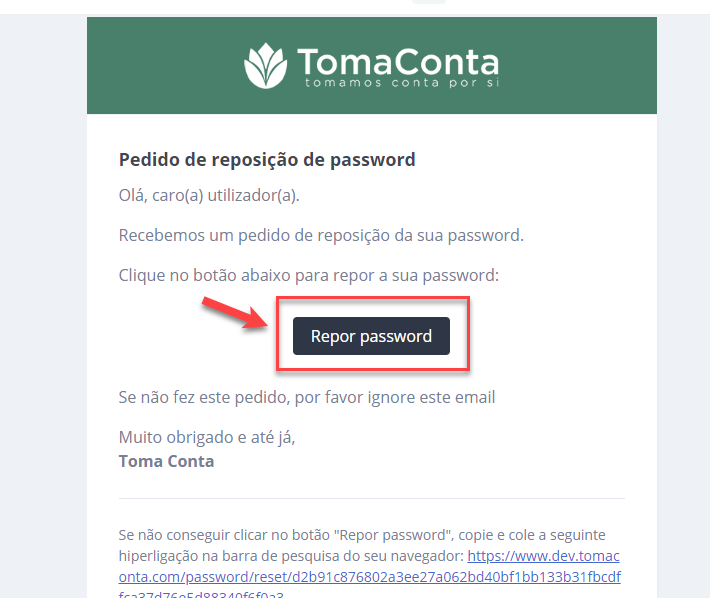The width and height of the screenshot is (710, 598).
Task: Open the password reset hyperlink
Action: [x=369, y=576]
